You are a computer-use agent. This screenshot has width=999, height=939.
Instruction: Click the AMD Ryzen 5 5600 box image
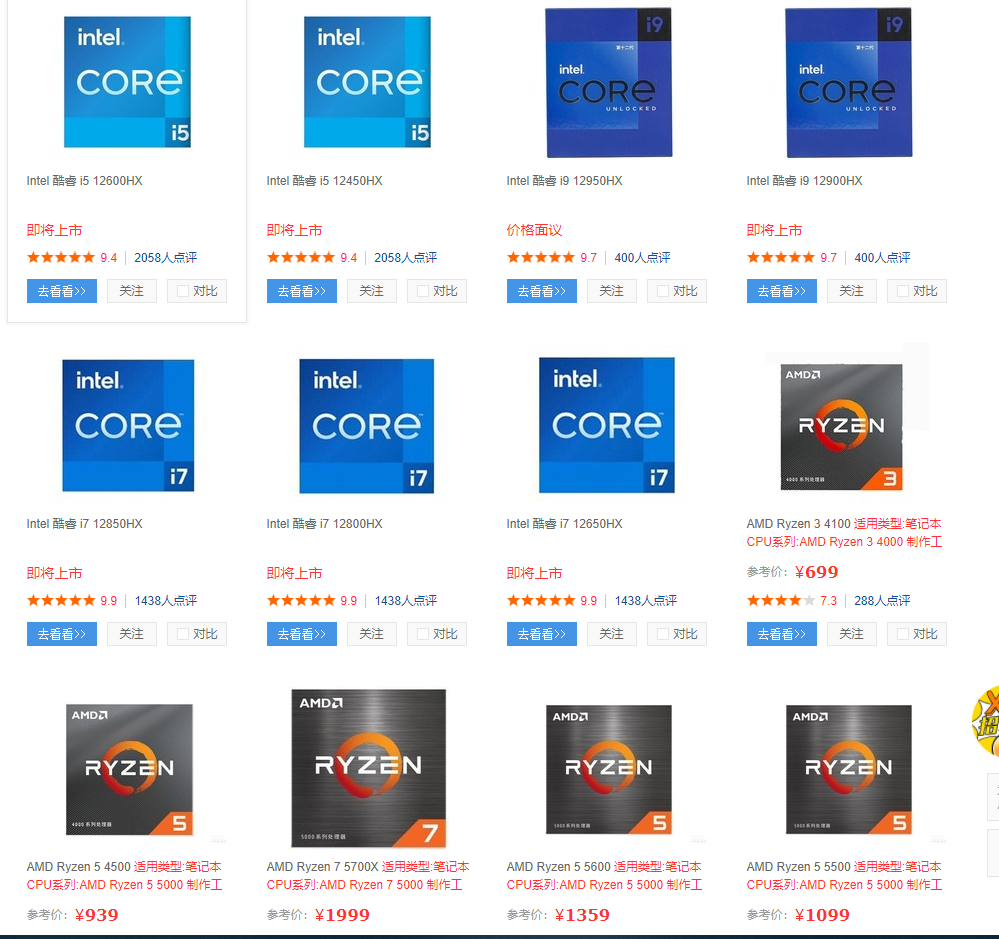click(608, 768)
